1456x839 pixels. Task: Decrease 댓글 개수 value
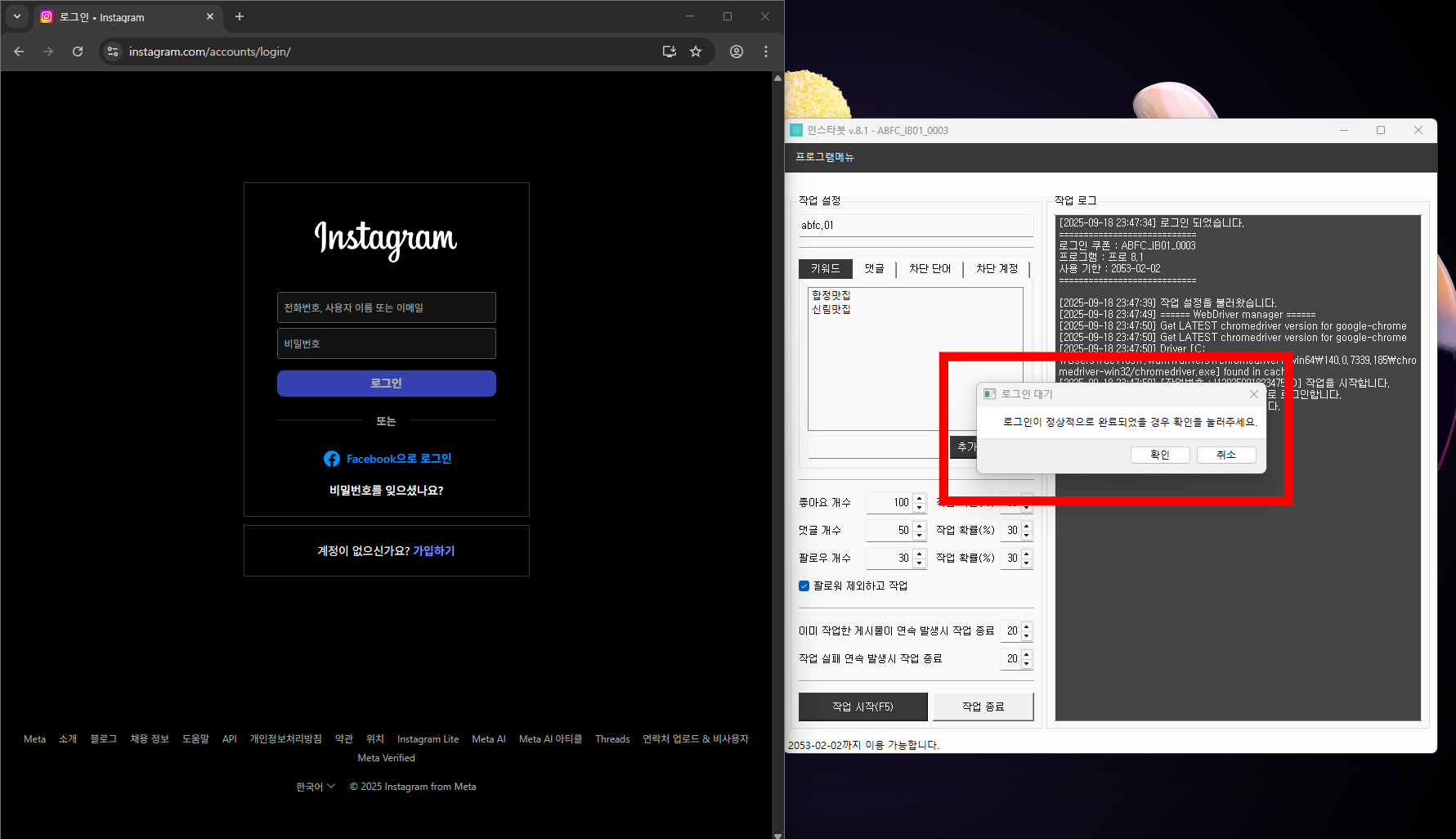tap(920, 536)
